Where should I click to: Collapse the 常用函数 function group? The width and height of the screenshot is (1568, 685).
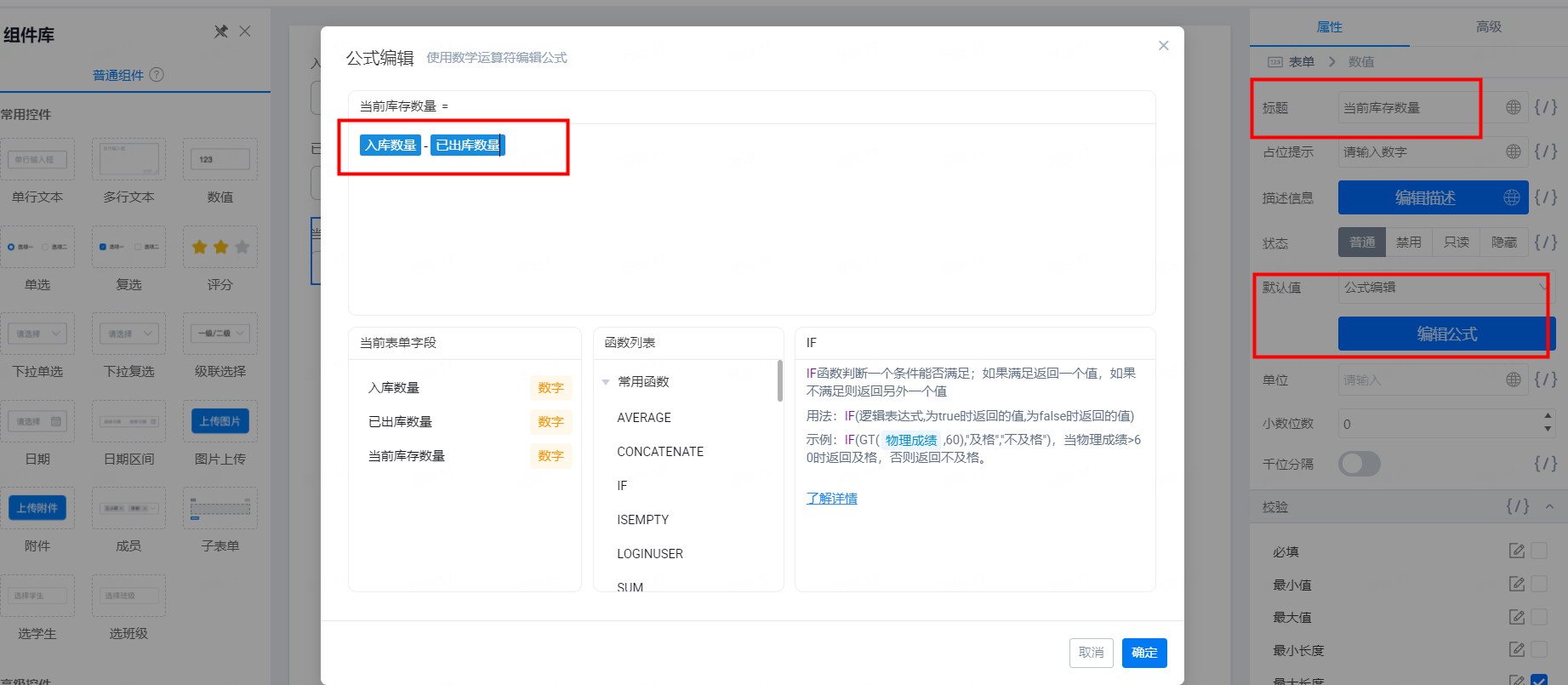pos(606,382)
